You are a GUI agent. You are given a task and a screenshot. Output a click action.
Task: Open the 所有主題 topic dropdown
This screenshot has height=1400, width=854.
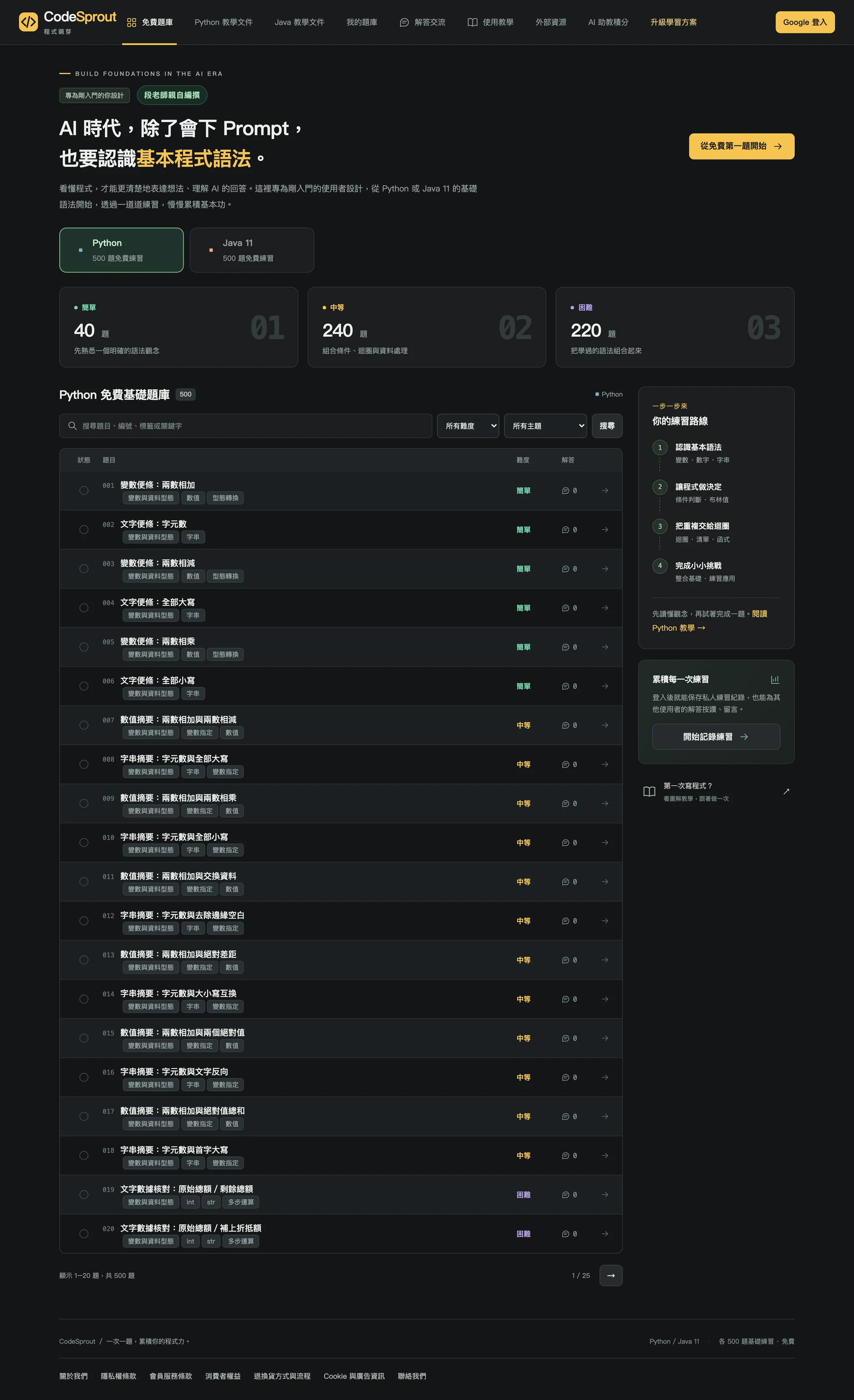[x=545, y=426]
